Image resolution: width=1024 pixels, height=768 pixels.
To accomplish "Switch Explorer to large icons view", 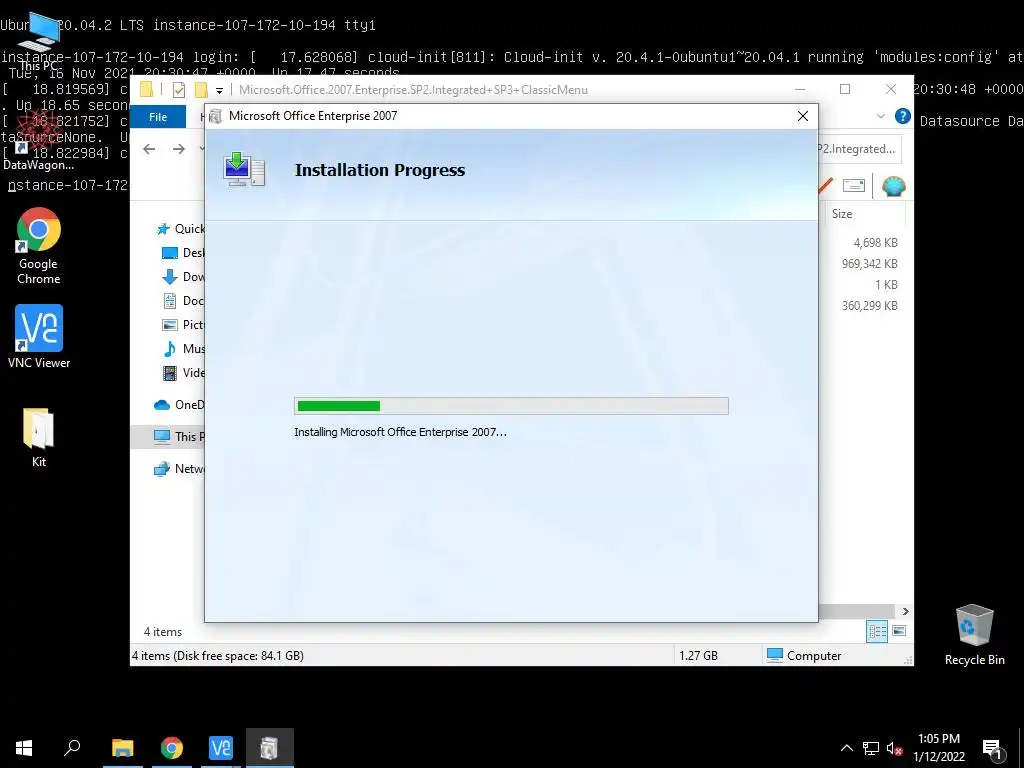I will (899, 631).
